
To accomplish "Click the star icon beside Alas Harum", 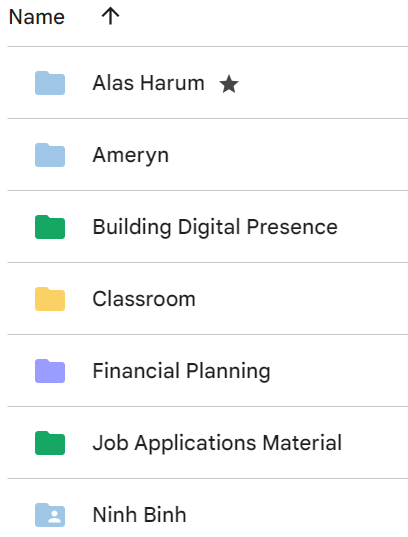I will 229,84.
